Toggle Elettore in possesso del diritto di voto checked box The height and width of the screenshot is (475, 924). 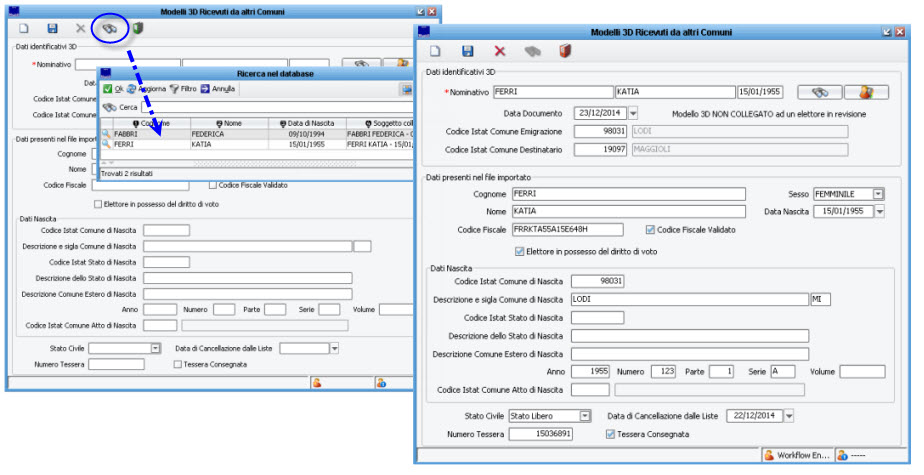(519, 251)
